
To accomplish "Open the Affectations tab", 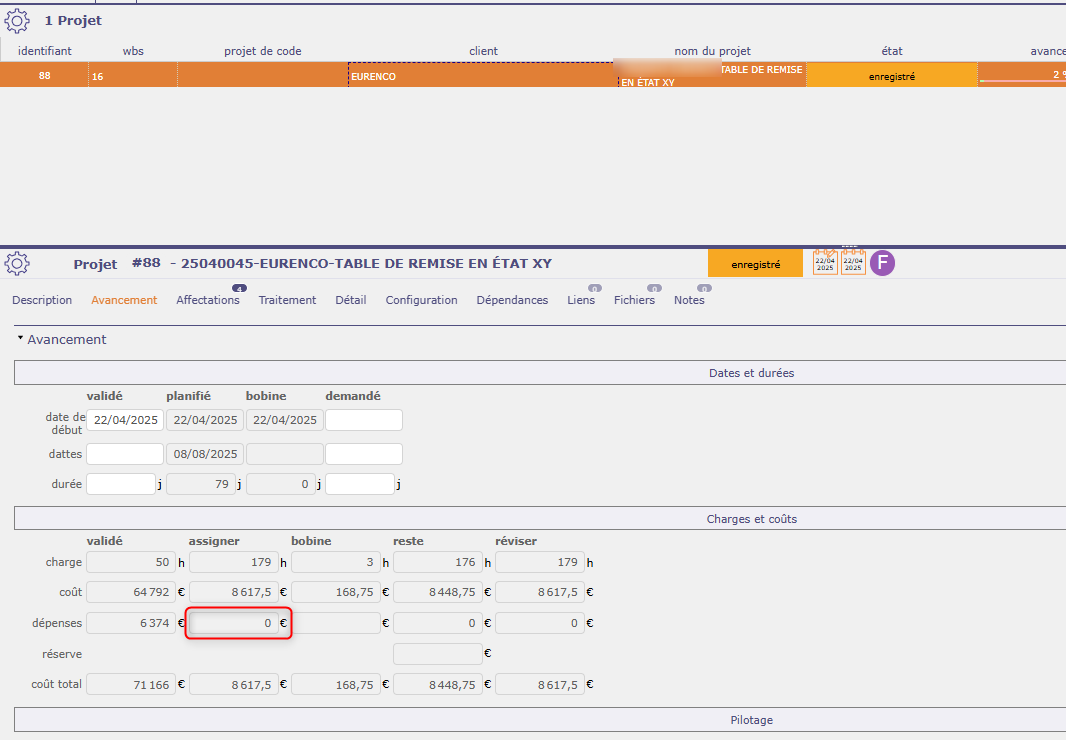I will click(x=207, y=300).
